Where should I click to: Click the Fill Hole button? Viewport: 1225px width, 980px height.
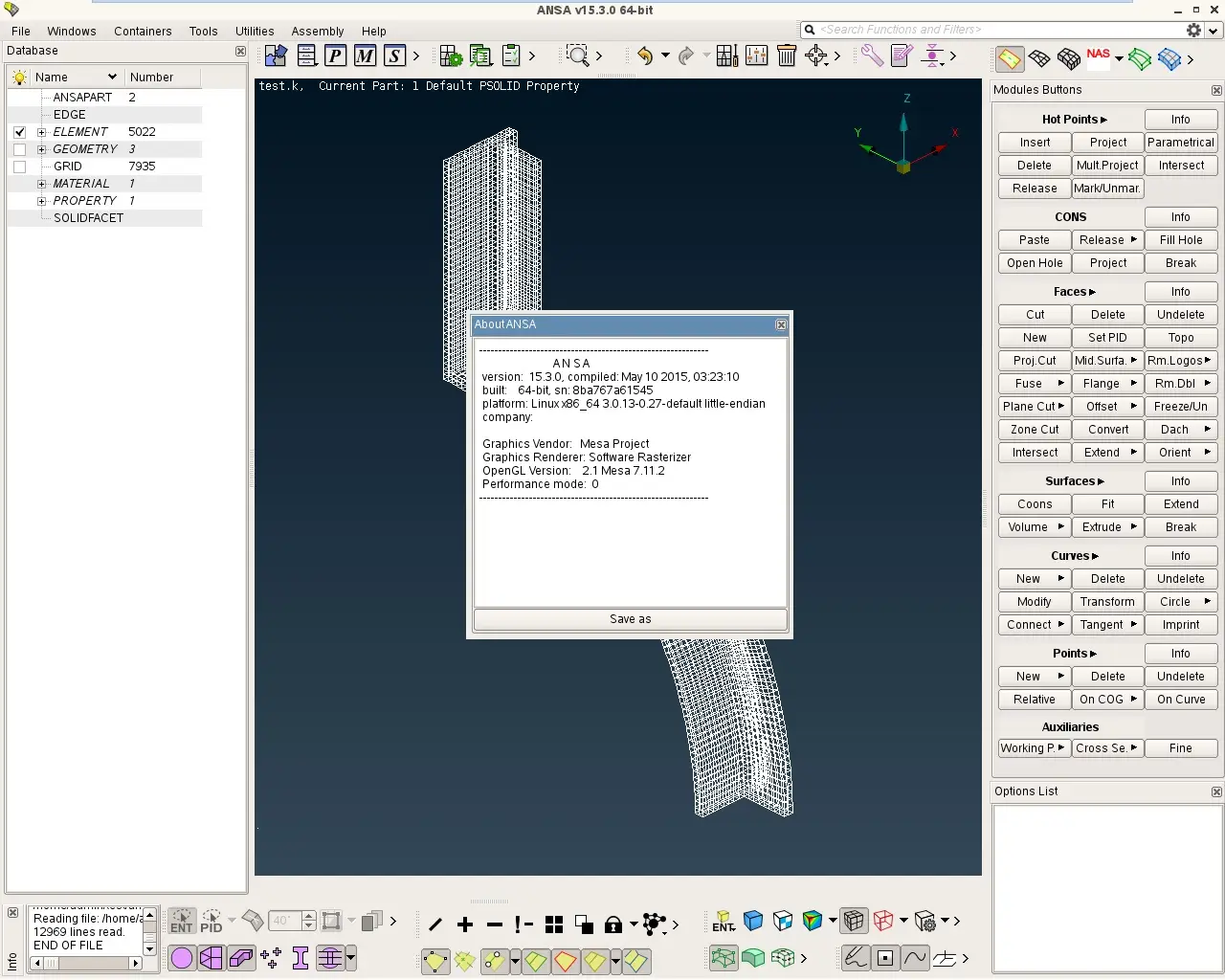1181,240
